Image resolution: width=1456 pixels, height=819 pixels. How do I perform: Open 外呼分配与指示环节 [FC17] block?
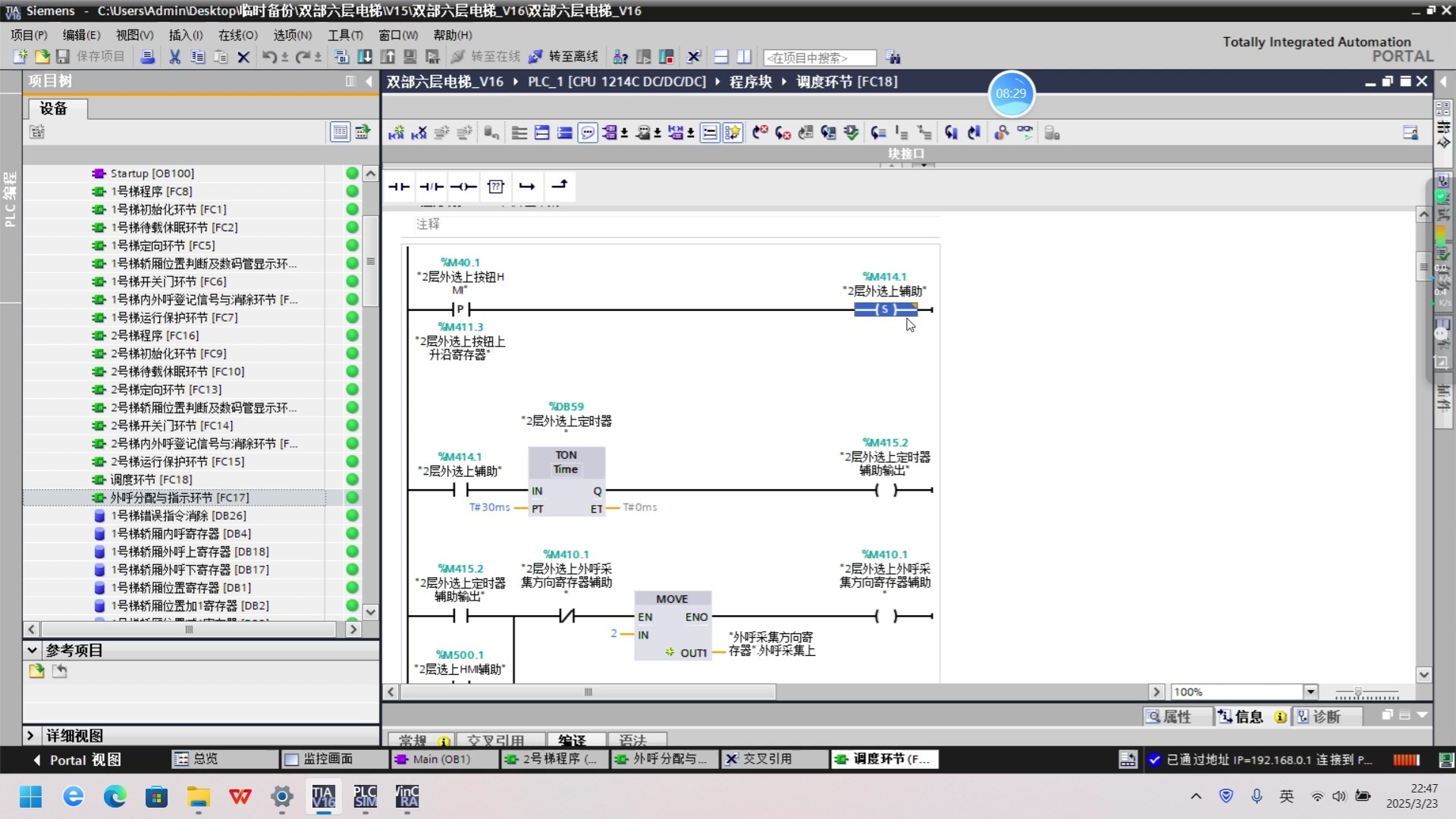pyautogui.click(x=179, y=497)
